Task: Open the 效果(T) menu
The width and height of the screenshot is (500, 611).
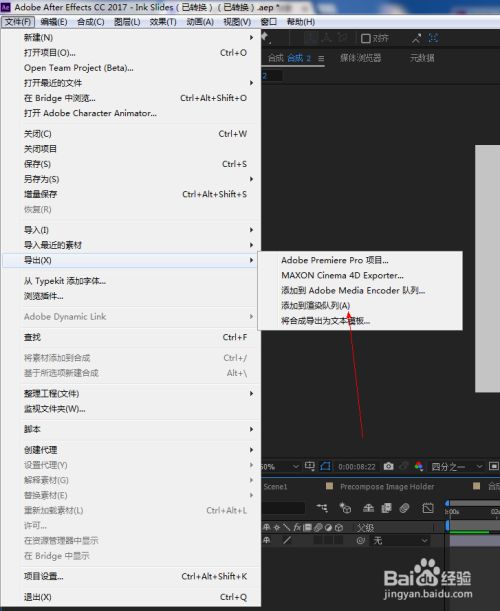Action: point(163,22)
